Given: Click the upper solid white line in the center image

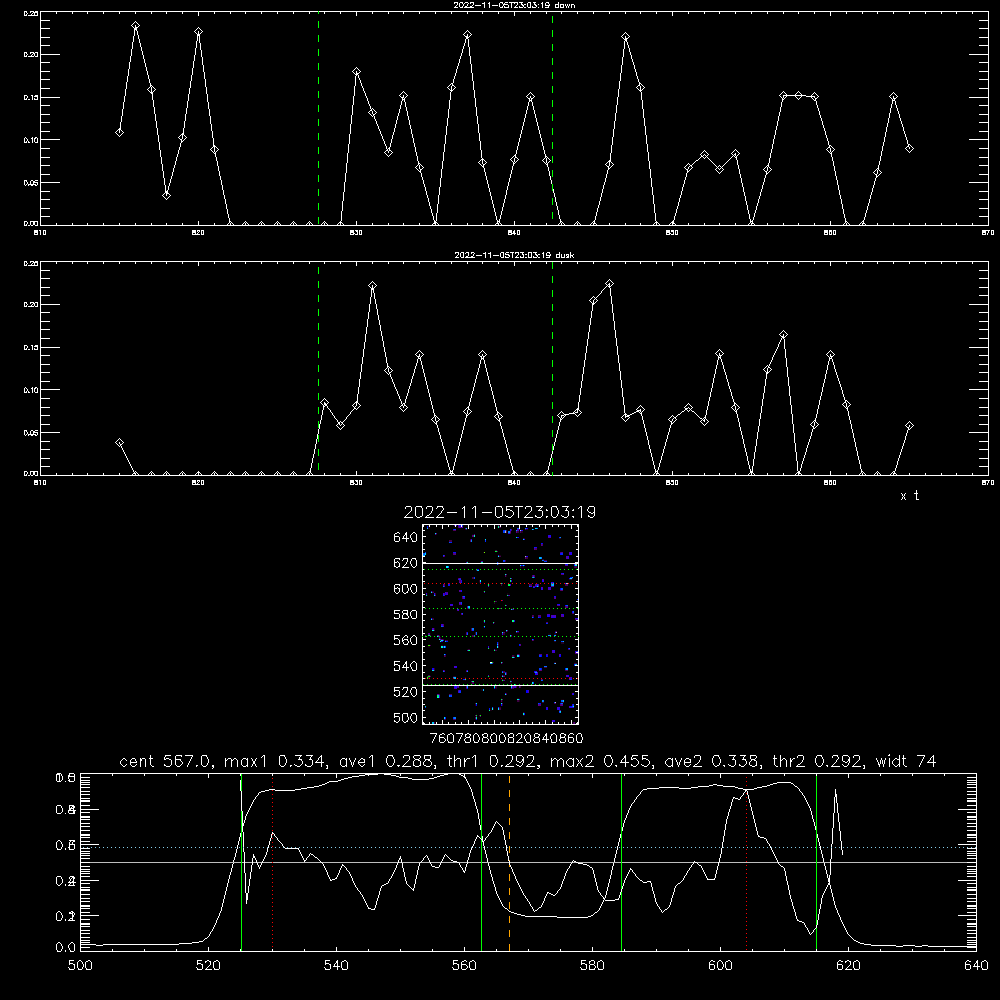Looking at the screenshot, I should 501,563.
